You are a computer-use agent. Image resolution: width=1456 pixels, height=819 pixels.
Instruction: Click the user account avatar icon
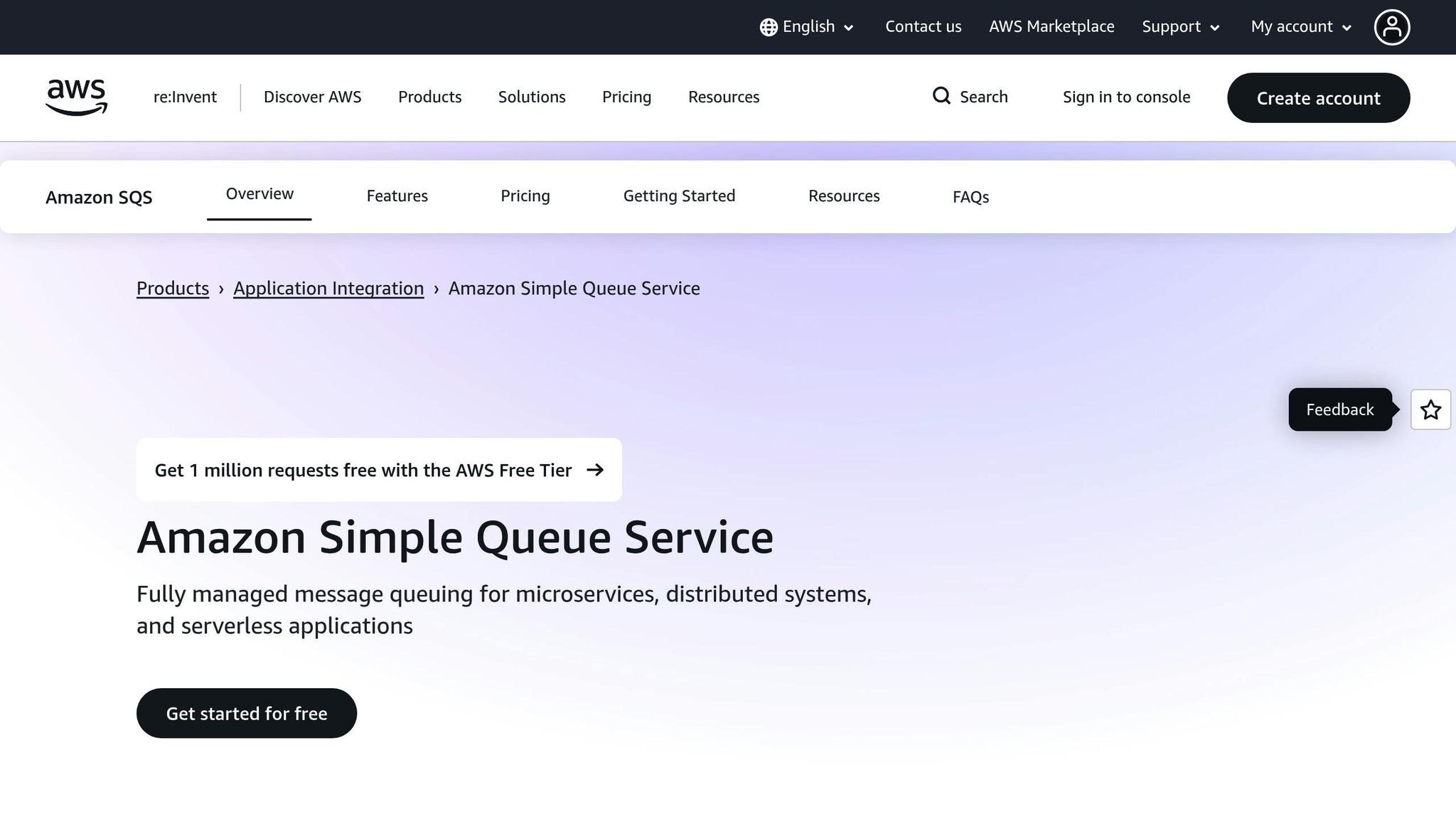point(1392,26)
